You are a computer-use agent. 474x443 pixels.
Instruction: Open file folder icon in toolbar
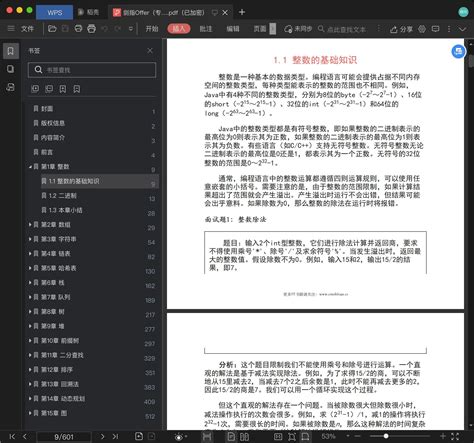(52, 29)
